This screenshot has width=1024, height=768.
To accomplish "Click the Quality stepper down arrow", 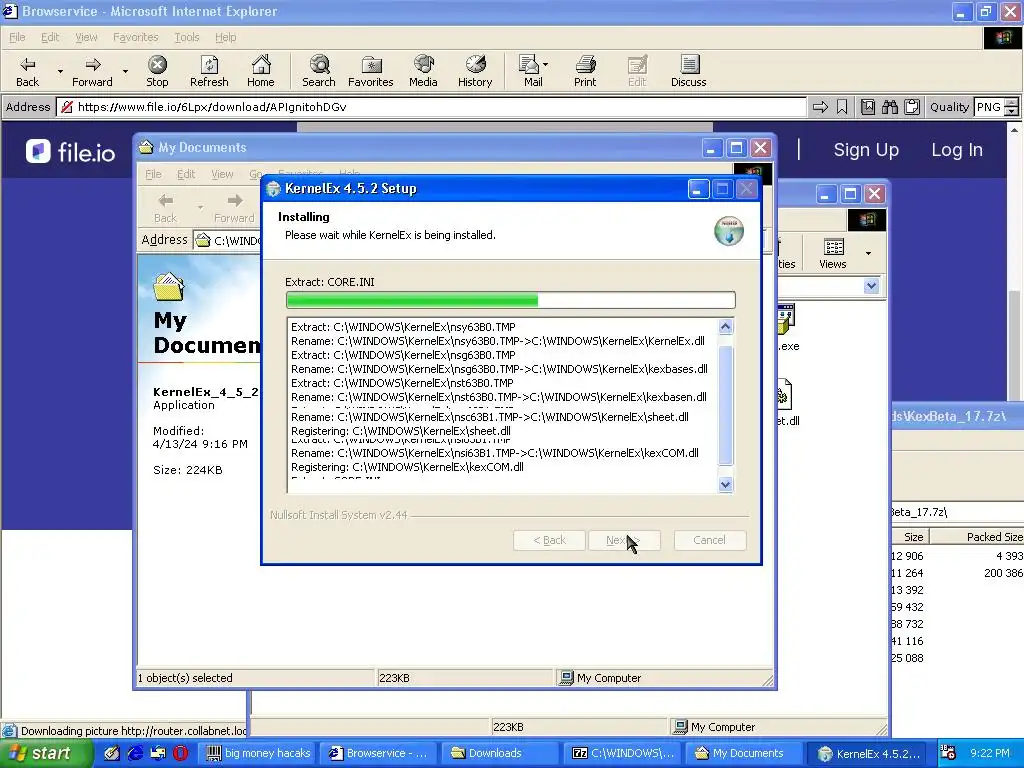I will [x=1012, y=112].
